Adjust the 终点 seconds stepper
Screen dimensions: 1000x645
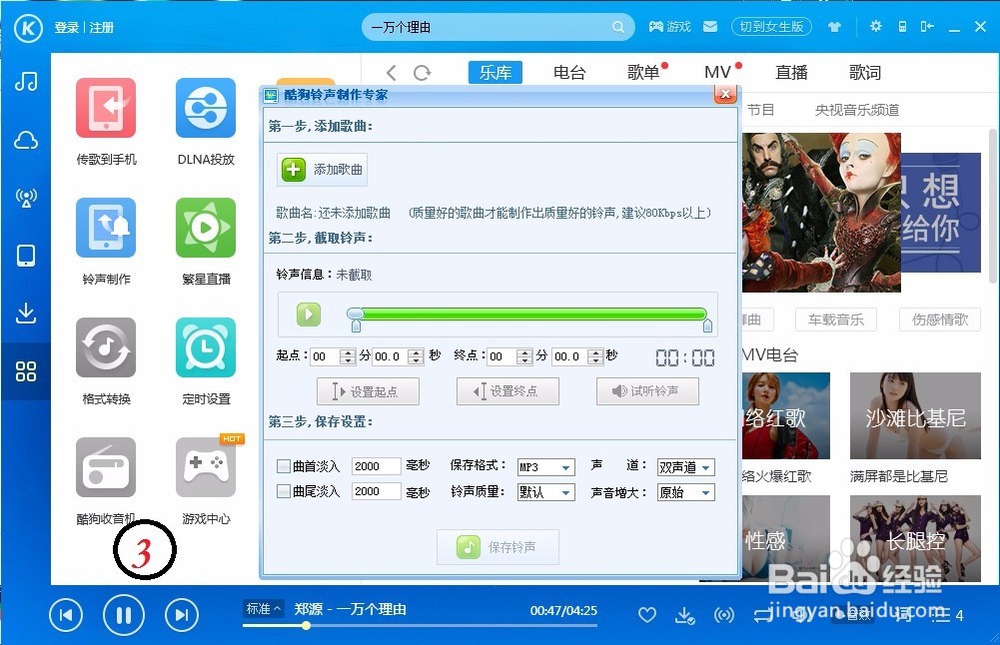coord(596,357)
